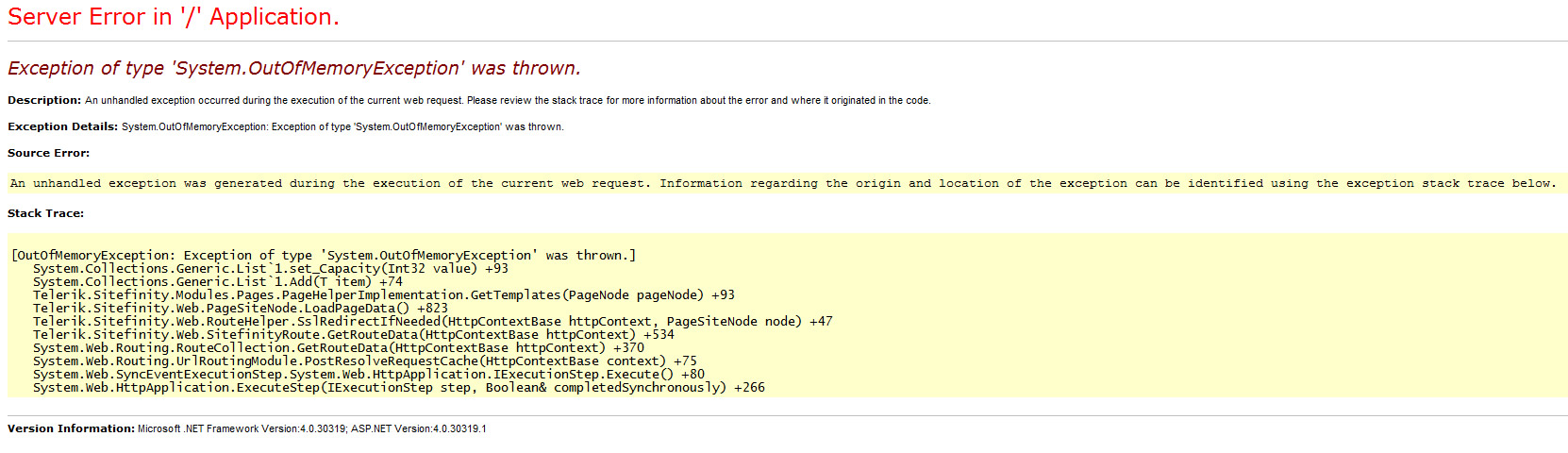The width and height of the screenshot is (1568, 453).
Task: Click the RouteCollection.GetRouteData stack line
Action: tap(338, 347)
